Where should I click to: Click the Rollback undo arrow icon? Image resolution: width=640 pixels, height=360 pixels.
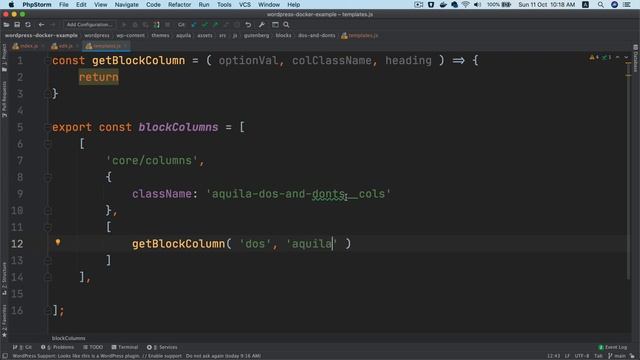(x=248, y=25)
